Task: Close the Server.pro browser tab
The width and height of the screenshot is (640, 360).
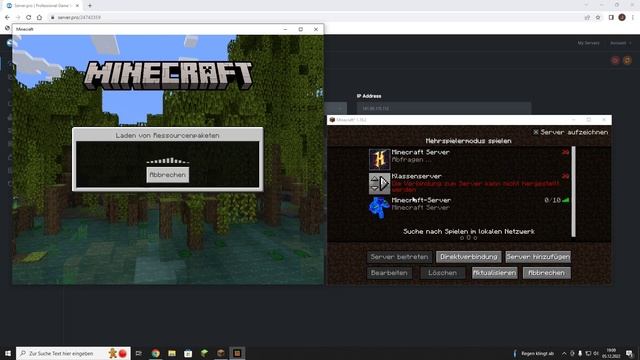Action: click(77, 6)
